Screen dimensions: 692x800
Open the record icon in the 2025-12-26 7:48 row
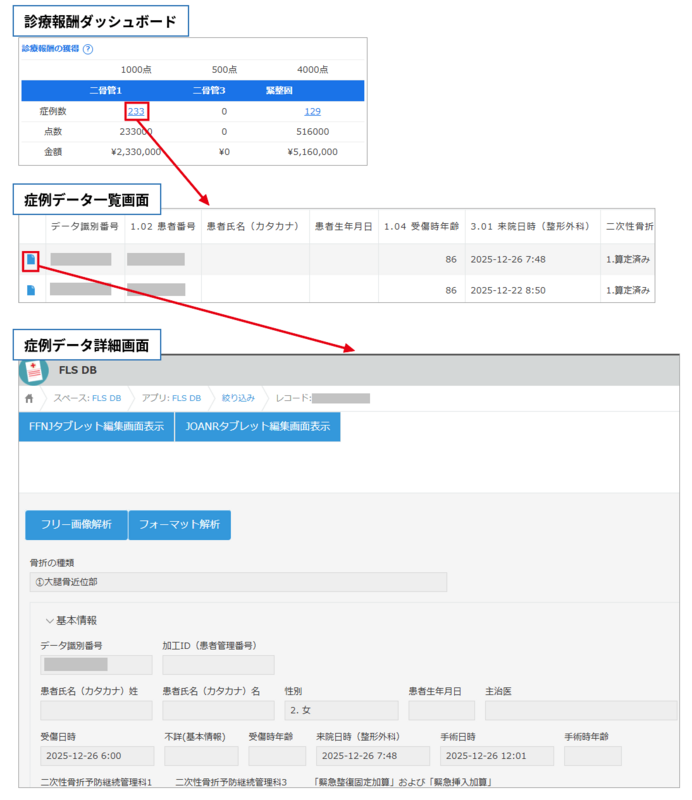31,259
